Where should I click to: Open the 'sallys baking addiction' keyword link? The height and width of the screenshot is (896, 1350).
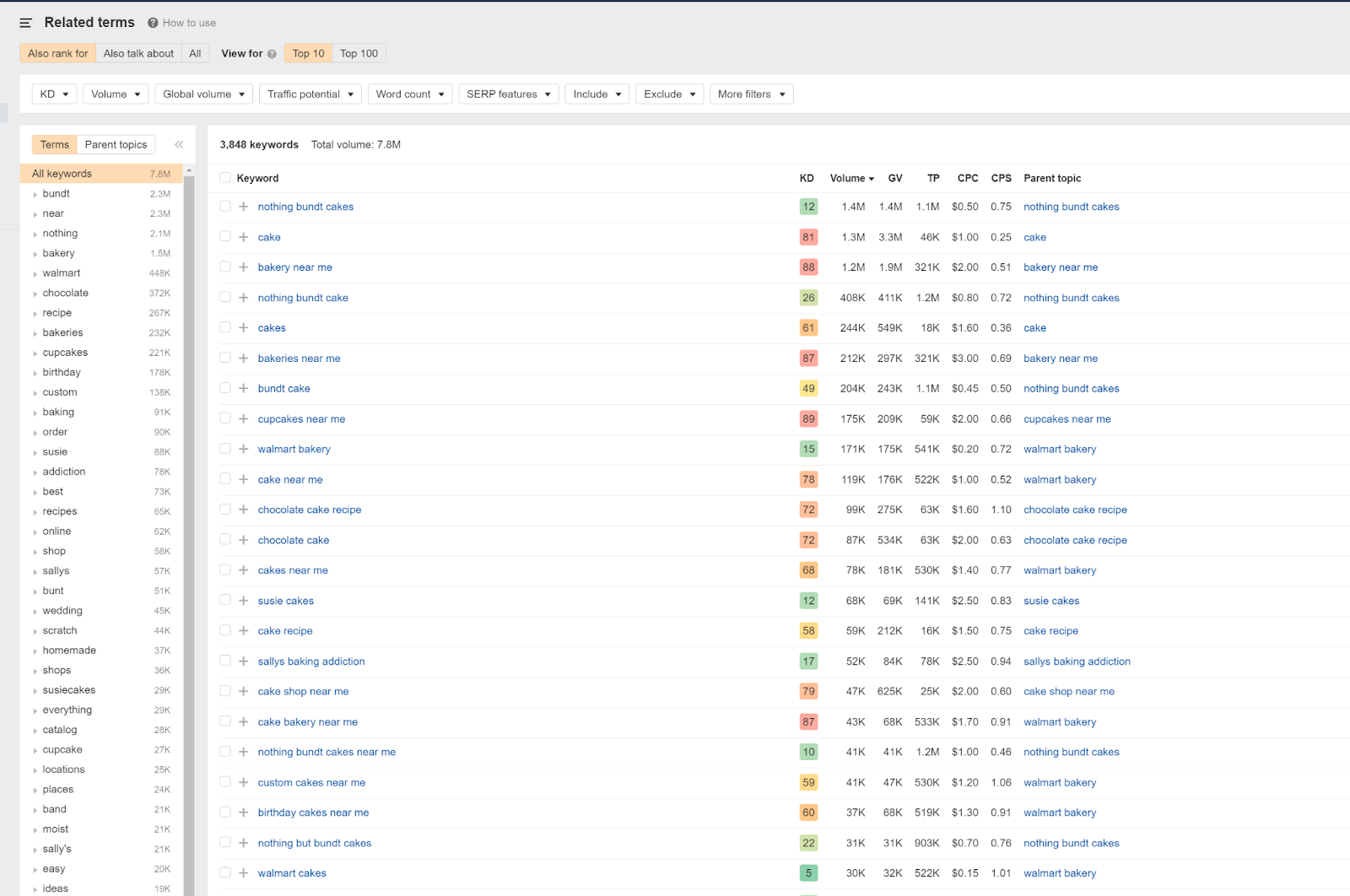point(311,661)
